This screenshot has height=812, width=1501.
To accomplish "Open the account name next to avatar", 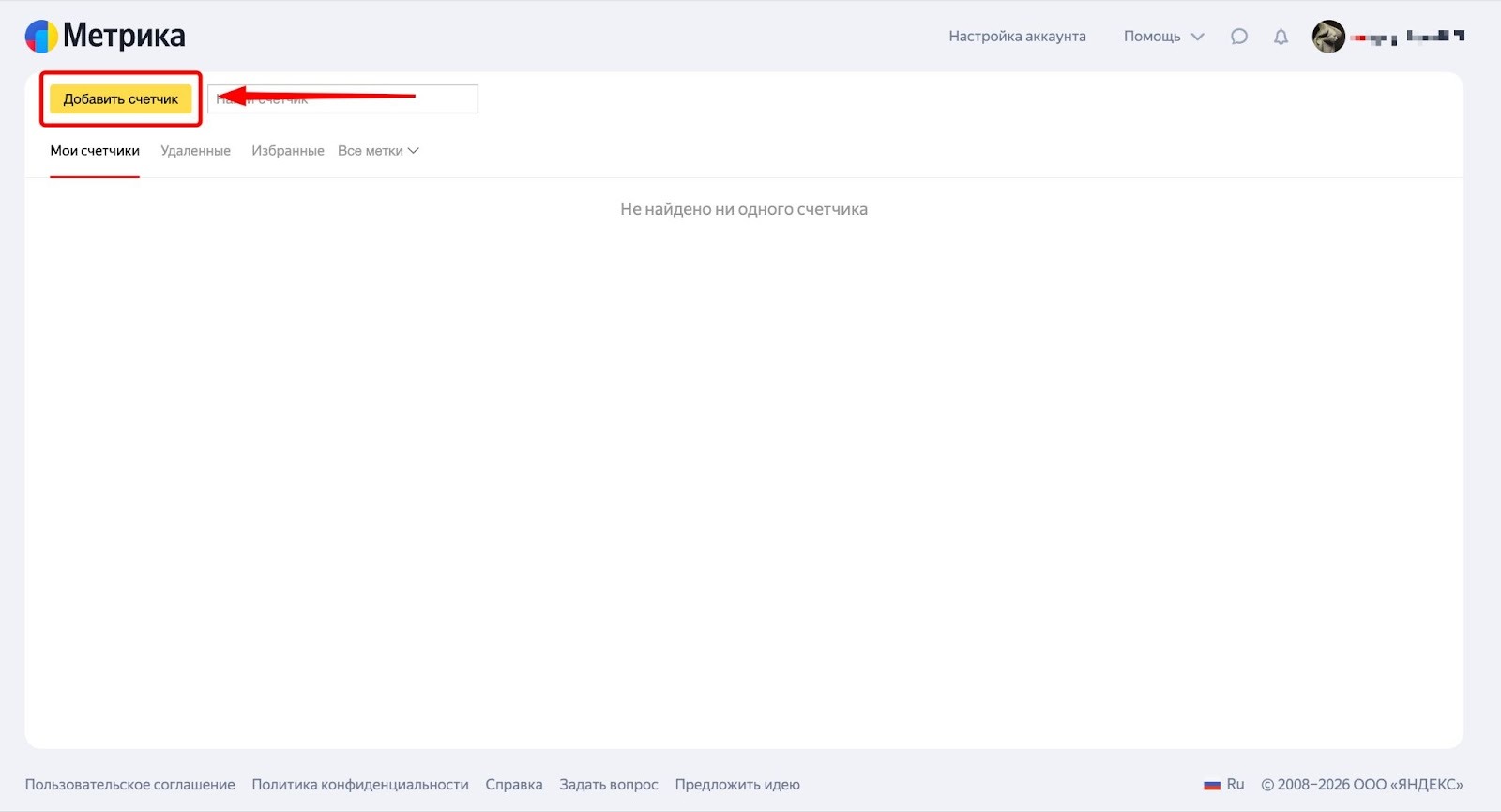I will [1407, 37].
